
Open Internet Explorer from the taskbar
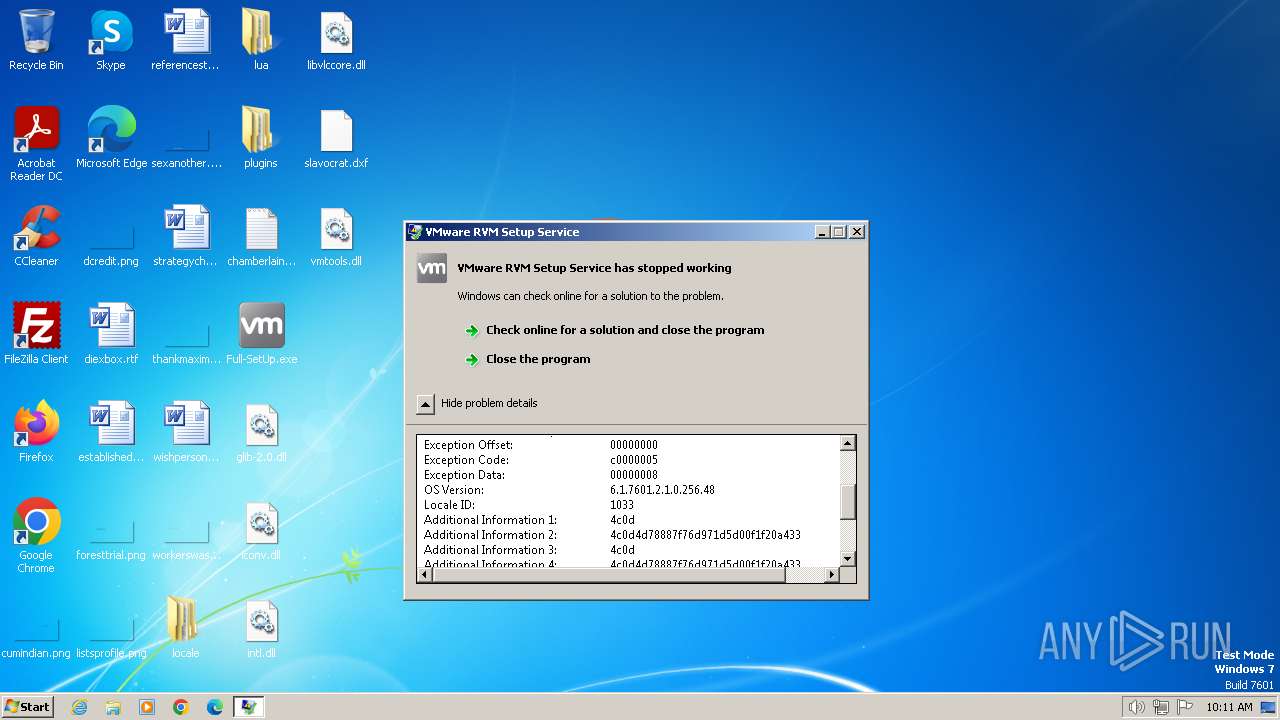[79, 707]
